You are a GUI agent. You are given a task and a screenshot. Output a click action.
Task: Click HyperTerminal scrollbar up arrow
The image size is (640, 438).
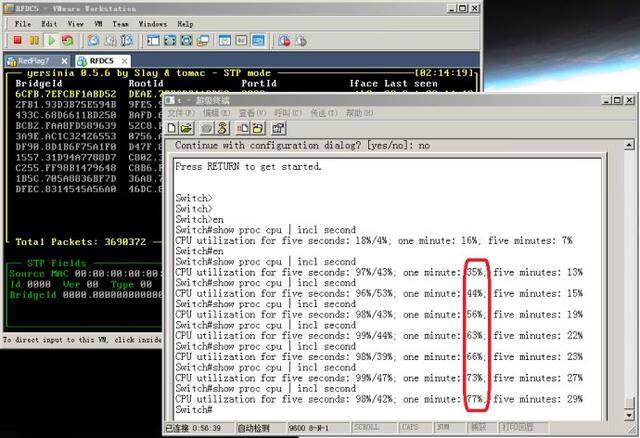tap(629, 145)
